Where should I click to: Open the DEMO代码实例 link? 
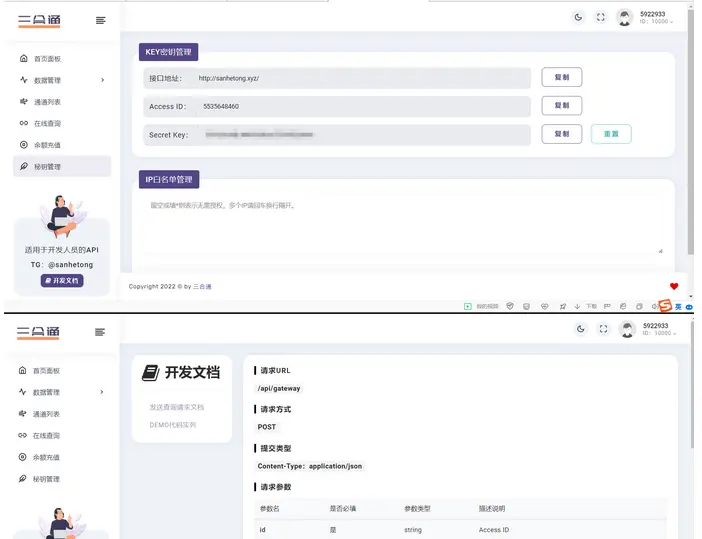click(173, 424)
